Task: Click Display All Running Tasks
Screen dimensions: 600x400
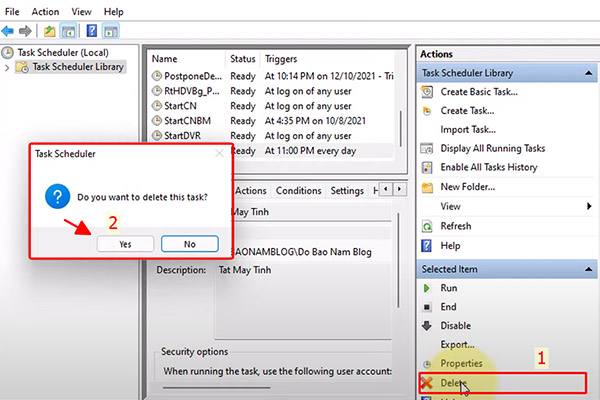Action: point(492,149)
